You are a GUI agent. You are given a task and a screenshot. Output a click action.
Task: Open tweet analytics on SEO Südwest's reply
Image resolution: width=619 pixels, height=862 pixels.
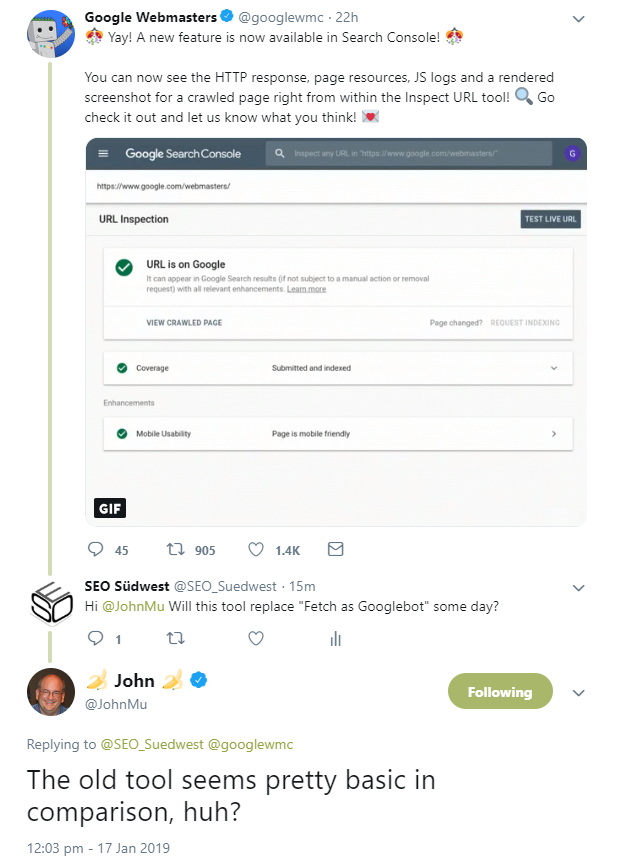336,638
